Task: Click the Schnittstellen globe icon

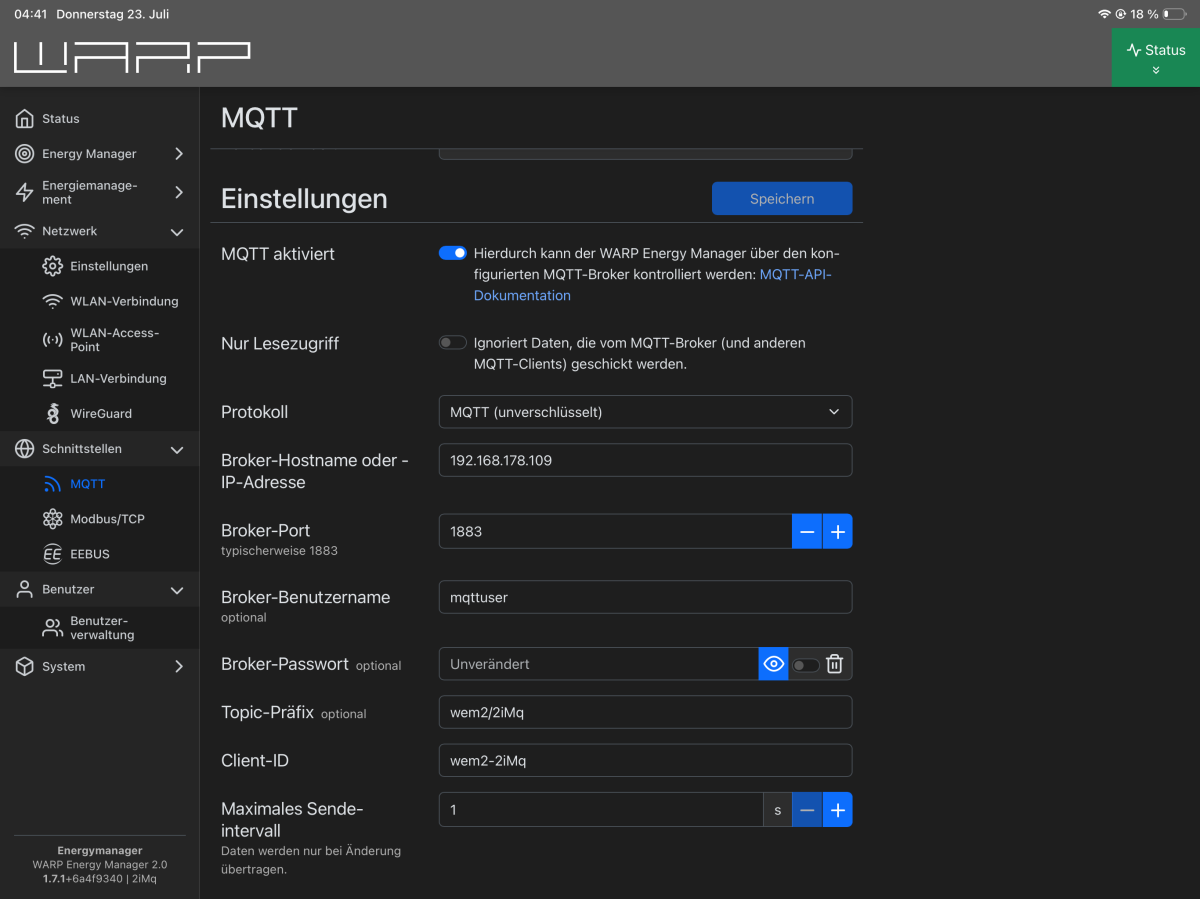Action: coord(25,449)
